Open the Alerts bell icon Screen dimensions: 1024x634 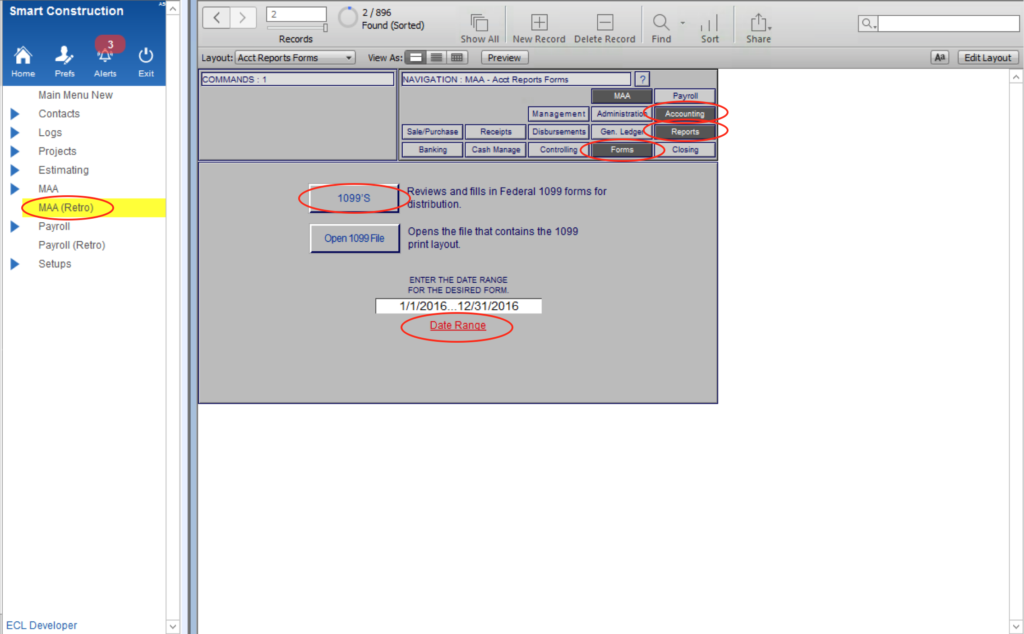(105, 56)
